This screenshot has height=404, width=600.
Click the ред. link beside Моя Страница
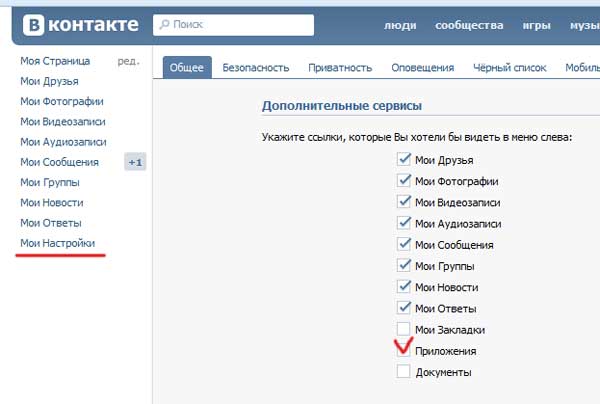tap(128, 61)
